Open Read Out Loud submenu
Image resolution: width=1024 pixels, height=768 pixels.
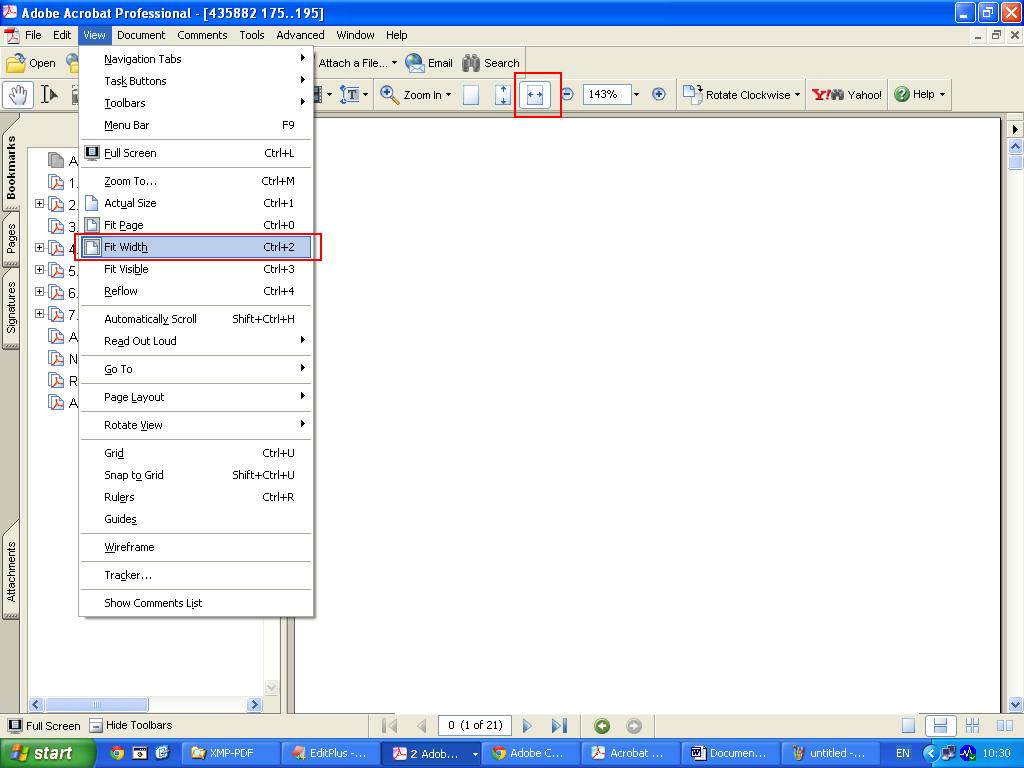(x=195, y=341)
